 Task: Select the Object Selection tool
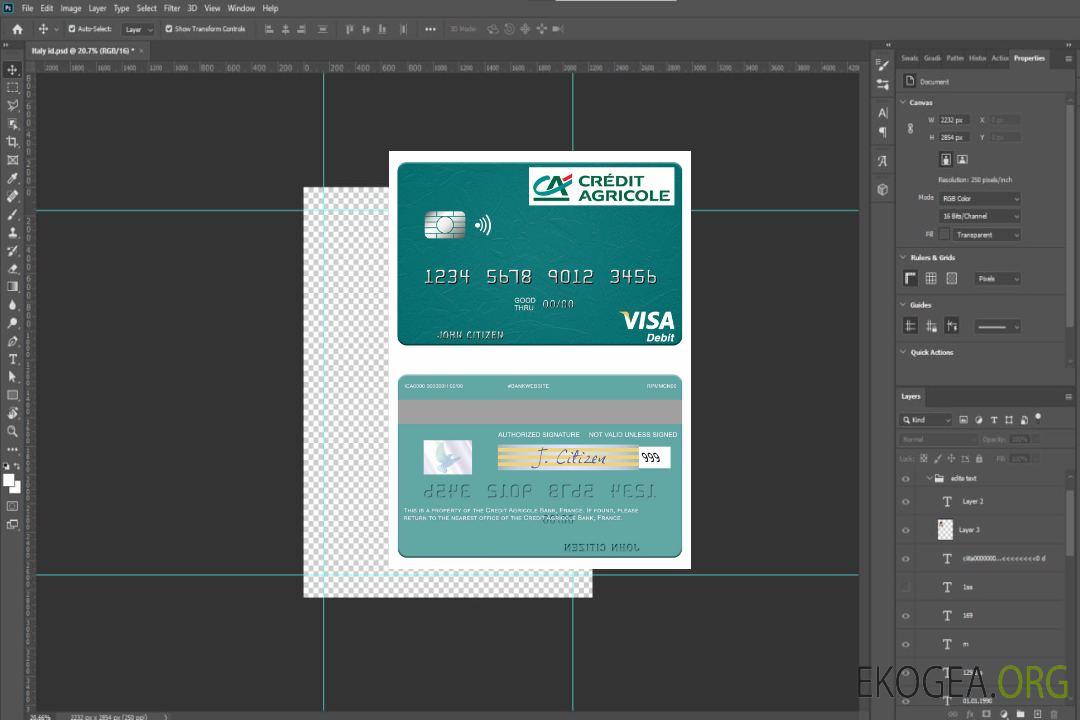12,124
